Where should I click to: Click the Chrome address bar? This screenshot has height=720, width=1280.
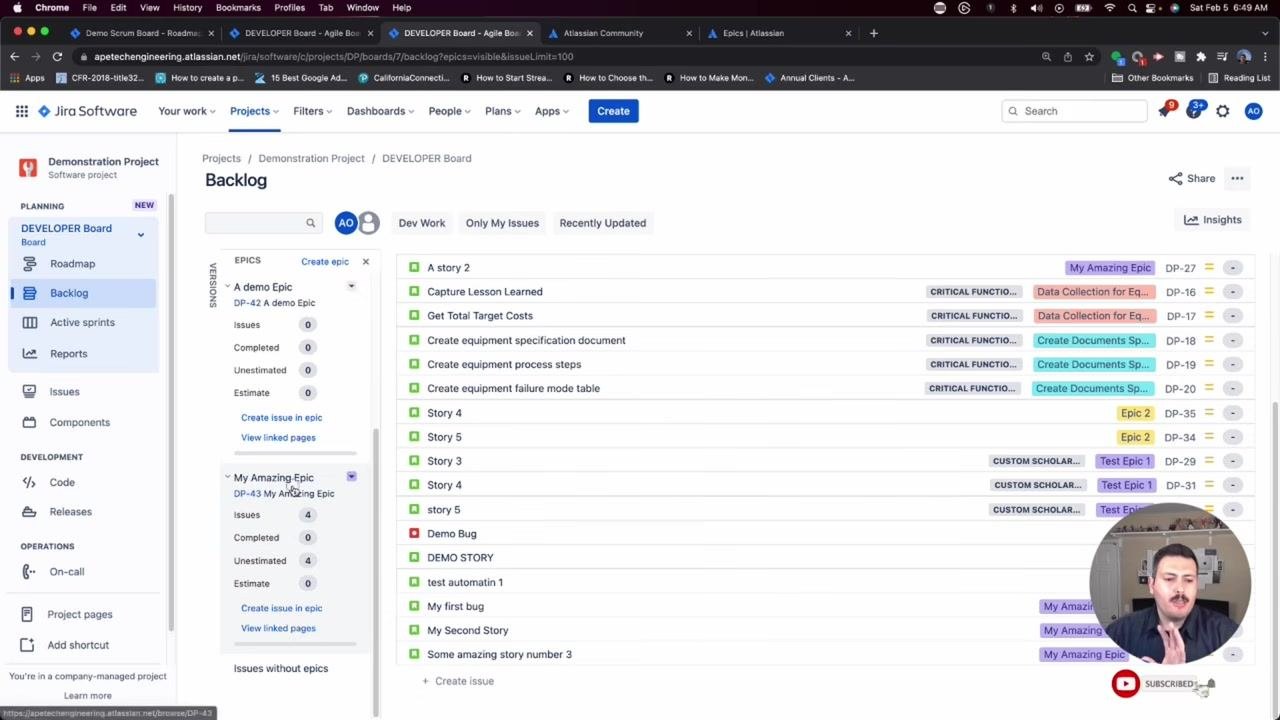pyautogui.click(x=560, y=57)
